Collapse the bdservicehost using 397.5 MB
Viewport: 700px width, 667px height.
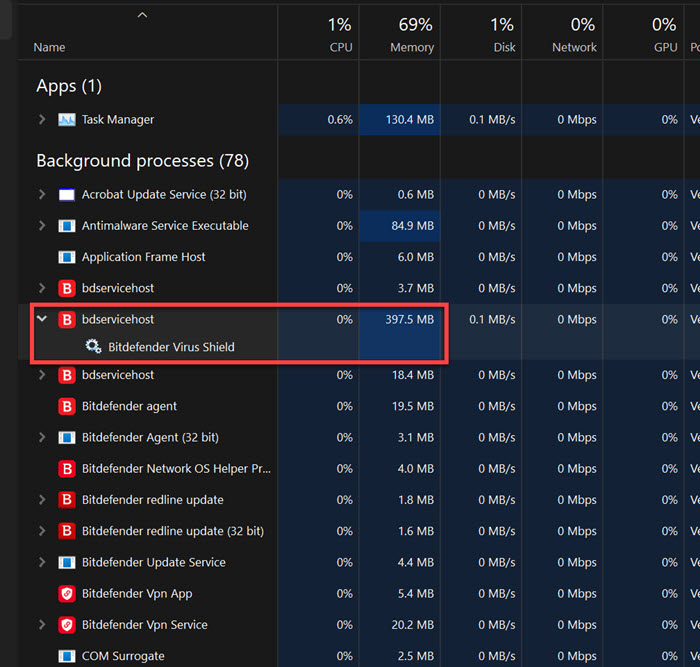point(42,319)
